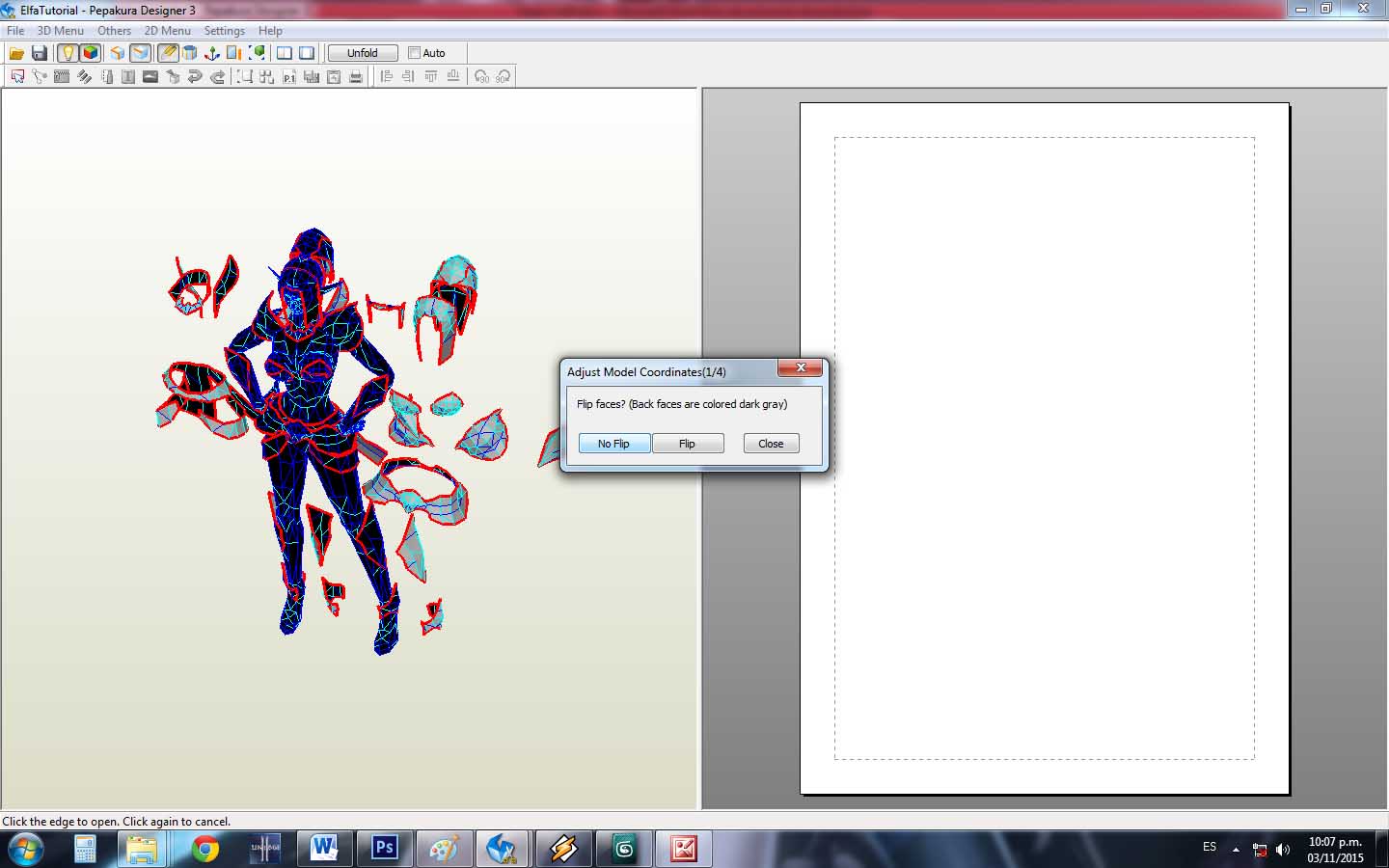Click the first rotate 90 degrees icon
The height and width of the screenshot is (868, 1389).
point(481,76)
